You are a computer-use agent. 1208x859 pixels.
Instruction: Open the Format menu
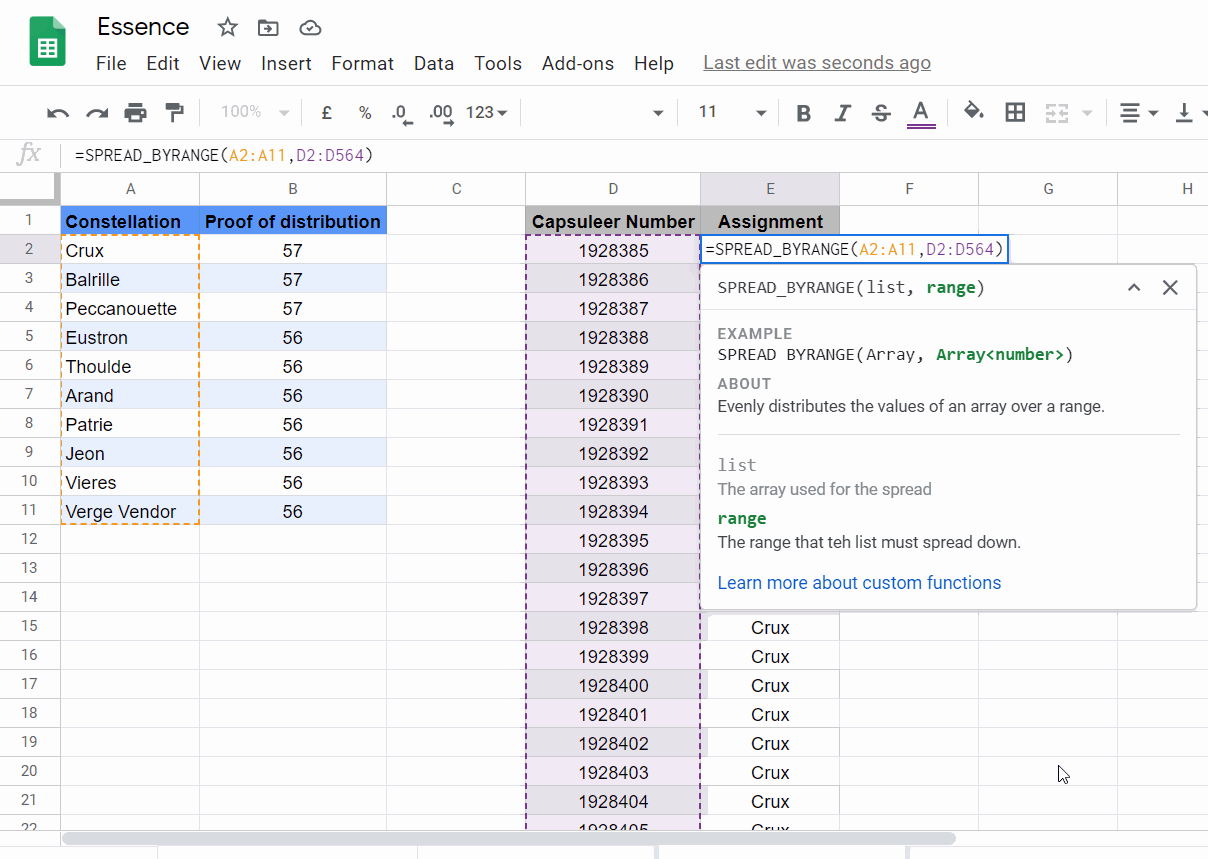362,63
